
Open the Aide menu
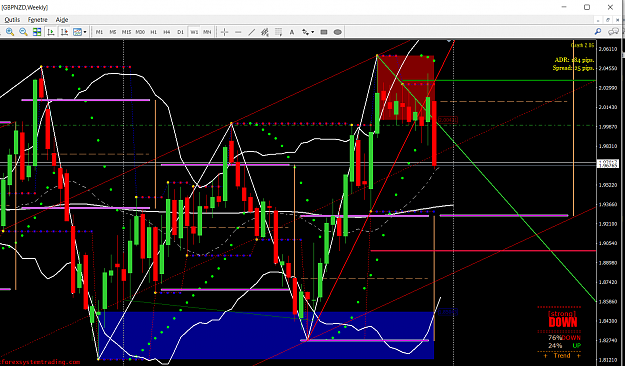62,20
